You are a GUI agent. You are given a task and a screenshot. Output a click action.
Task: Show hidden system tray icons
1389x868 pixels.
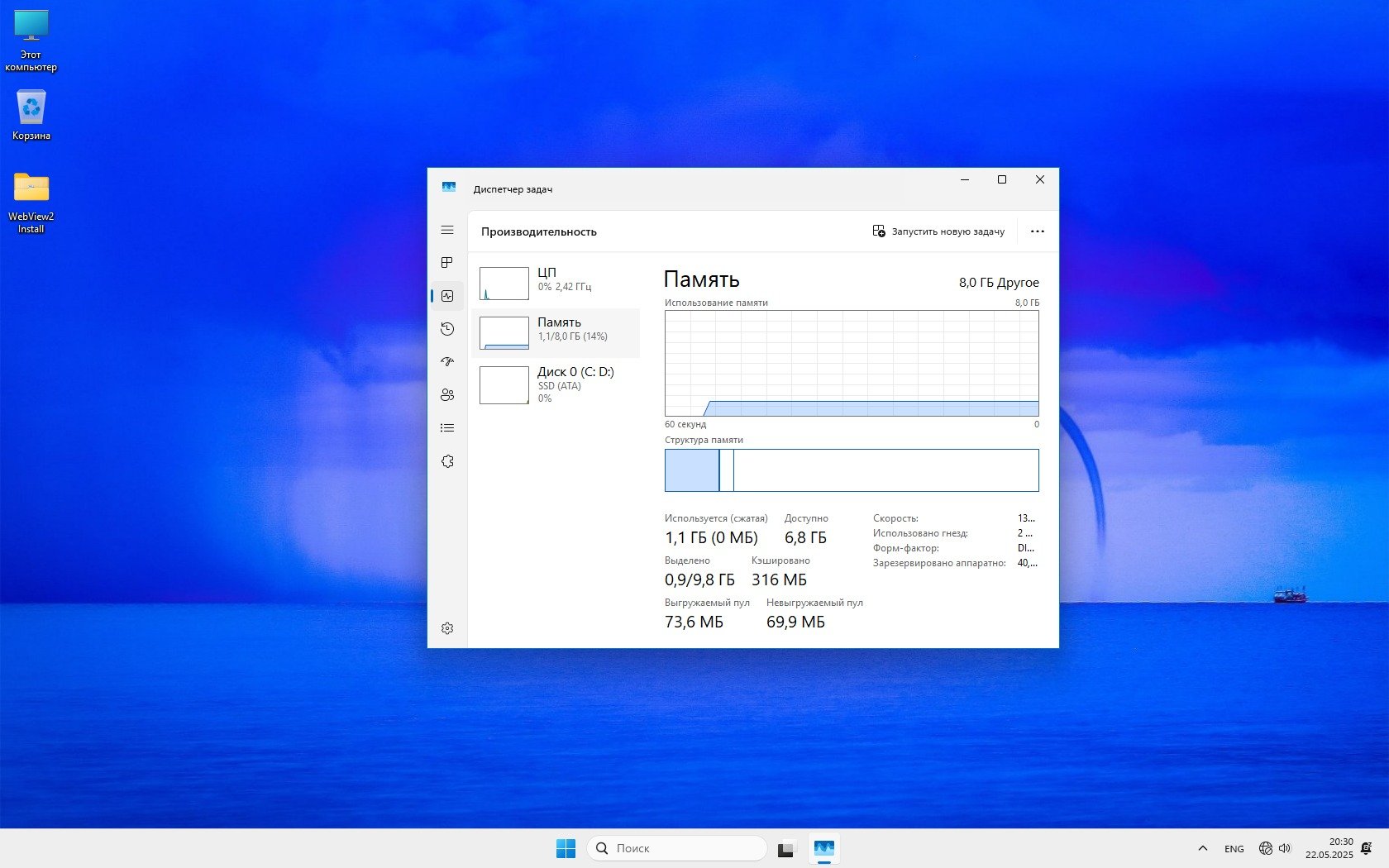[1202, 848]
